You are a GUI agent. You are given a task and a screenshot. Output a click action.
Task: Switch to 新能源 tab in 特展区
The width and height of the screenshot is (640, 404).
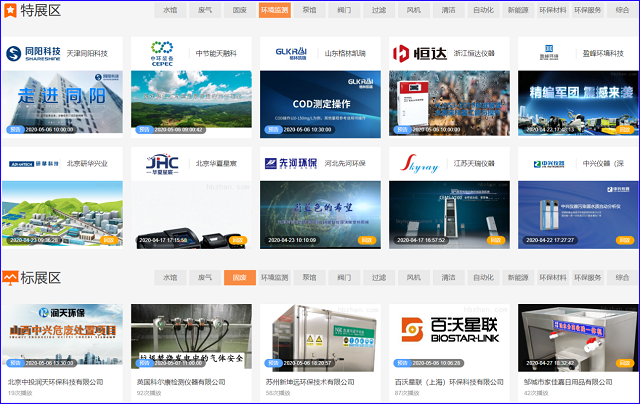[517, 10]
